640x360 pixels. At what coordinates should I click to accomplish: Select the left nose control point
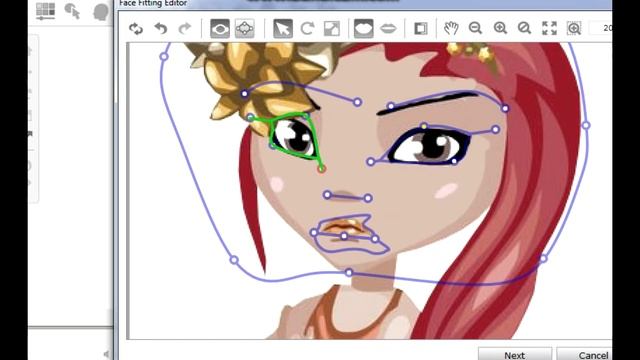click(x=327, y=195)
